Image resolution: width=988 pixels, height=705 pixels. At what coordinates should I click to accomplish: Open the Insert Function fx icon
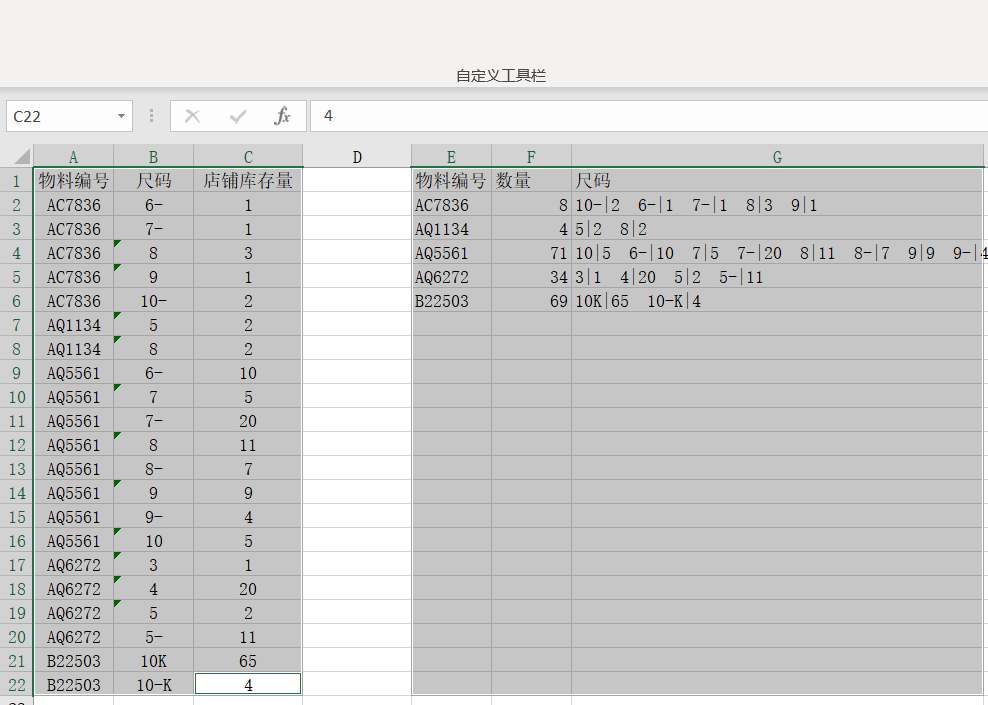pyautogui.click(x=282, y=116)
